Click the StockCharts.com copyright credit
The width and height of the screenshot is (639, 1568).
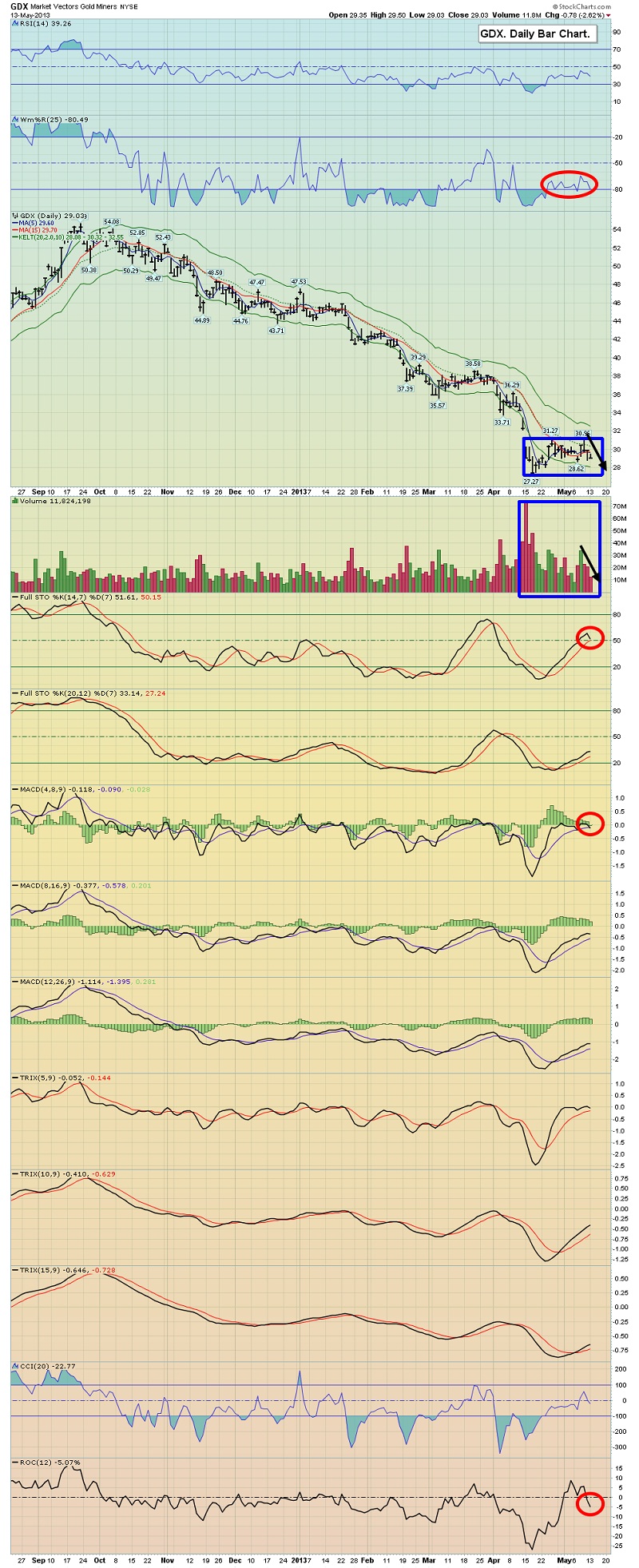[x=581, y=6]
